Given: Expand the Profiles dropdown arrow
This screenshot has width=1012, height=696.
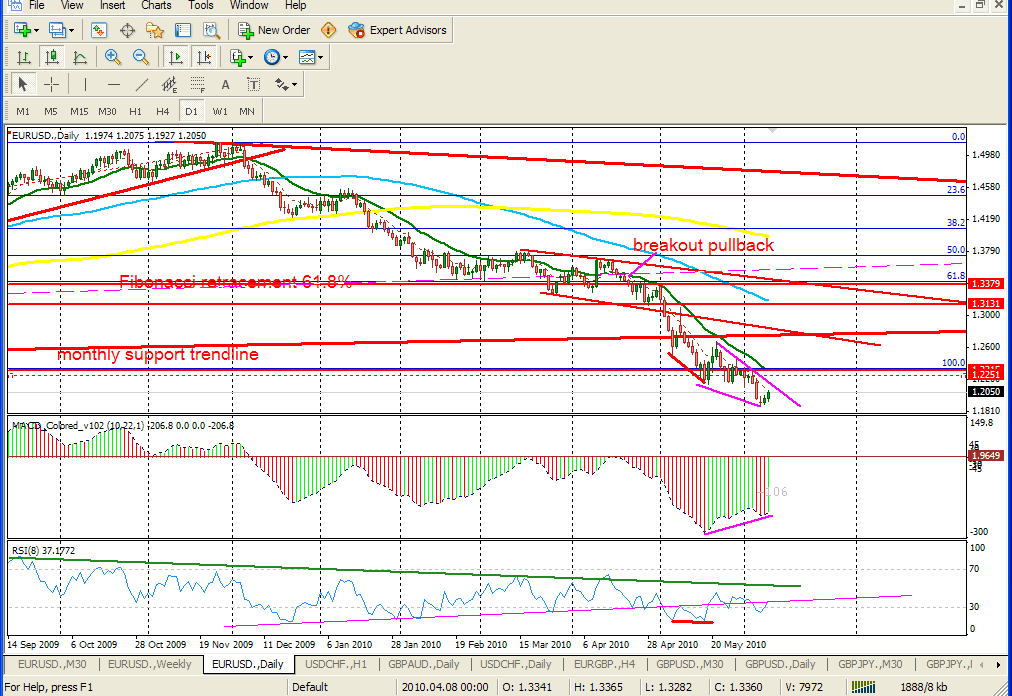Looking at the screenshot, I should pos(71,30).
